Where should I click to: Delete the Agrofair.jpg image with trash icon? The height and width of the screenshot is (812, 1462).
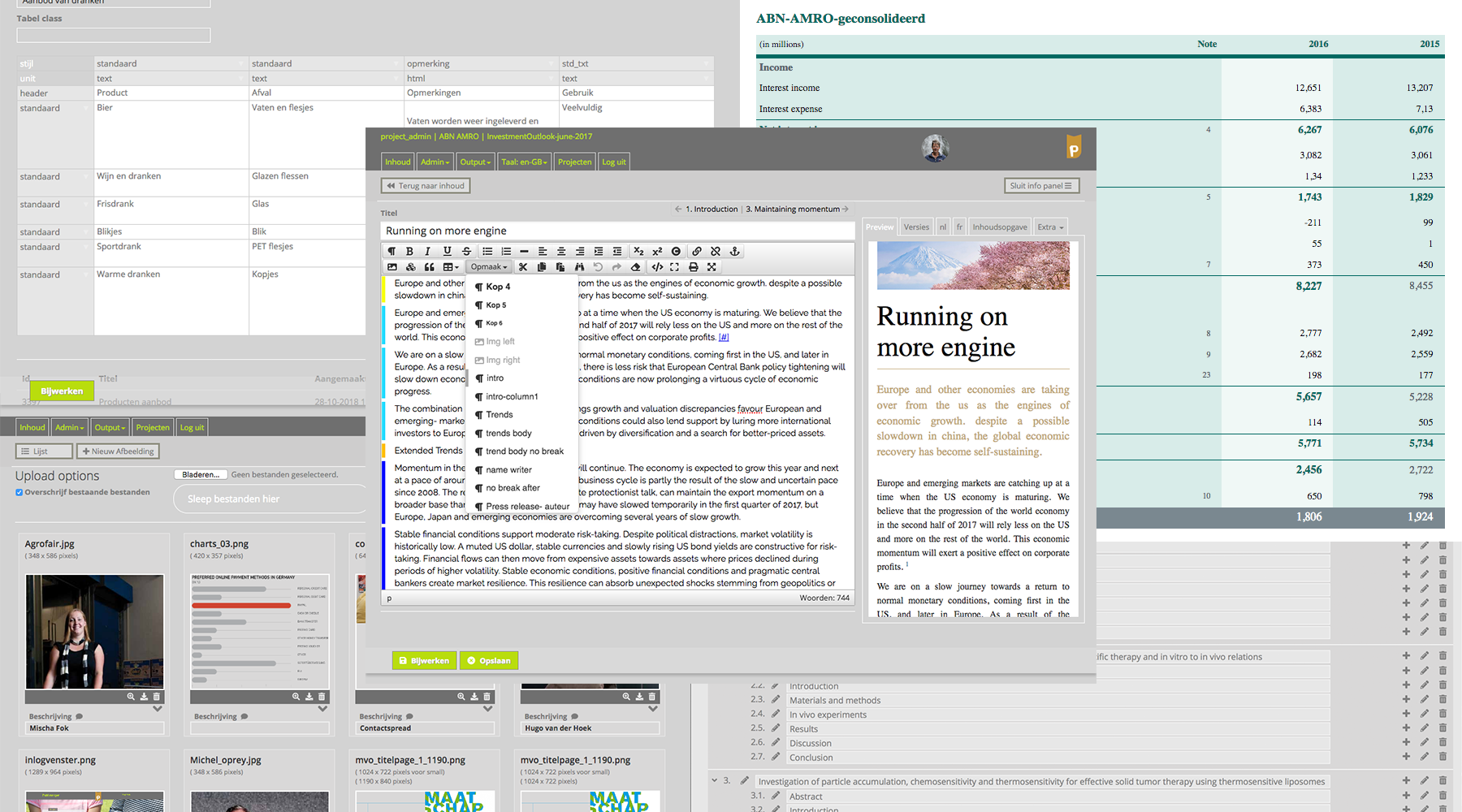(157, 697)
